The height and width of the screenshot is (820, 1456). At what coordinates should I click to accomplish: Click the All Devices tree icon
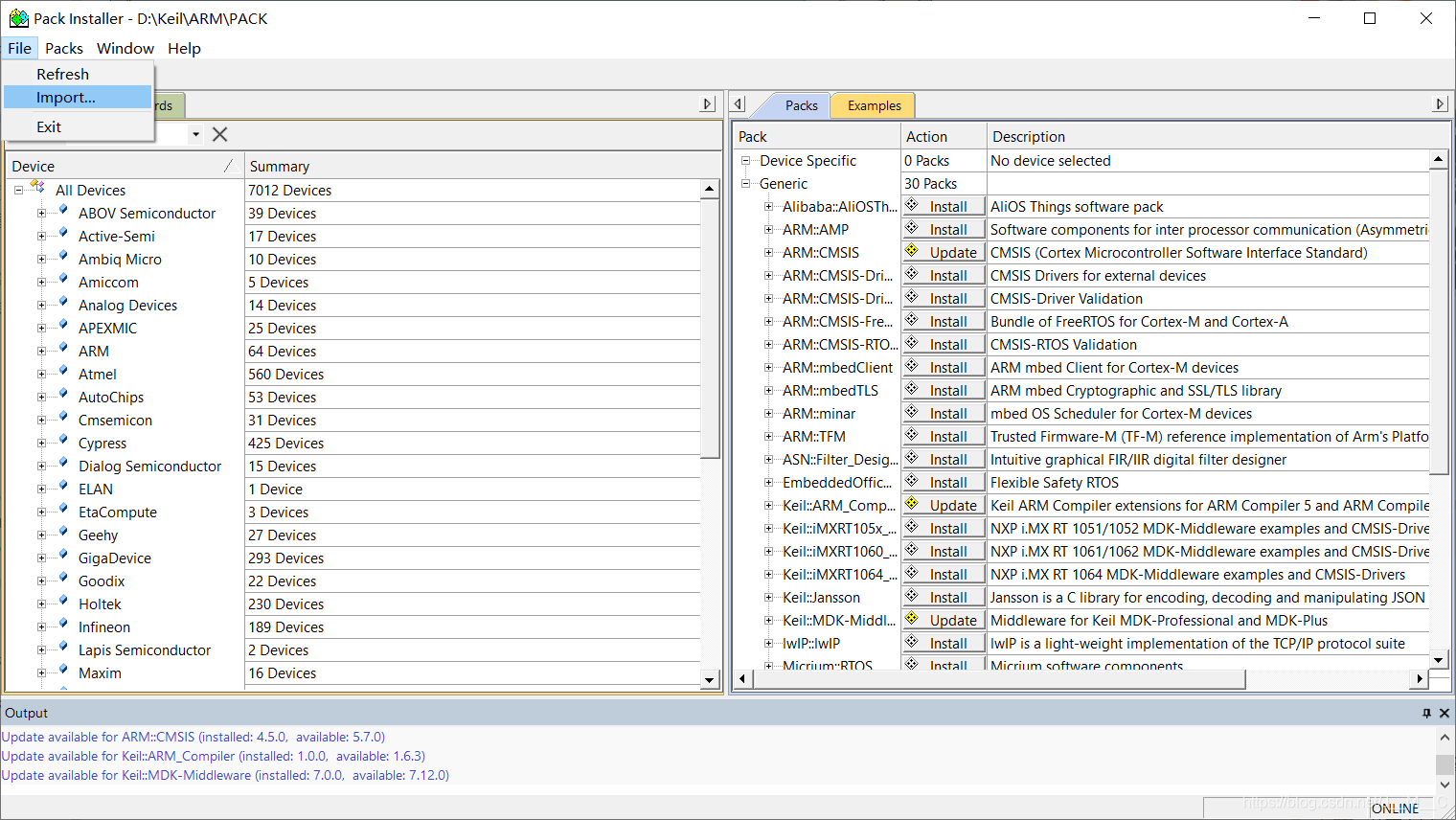(x=38, y=189)
